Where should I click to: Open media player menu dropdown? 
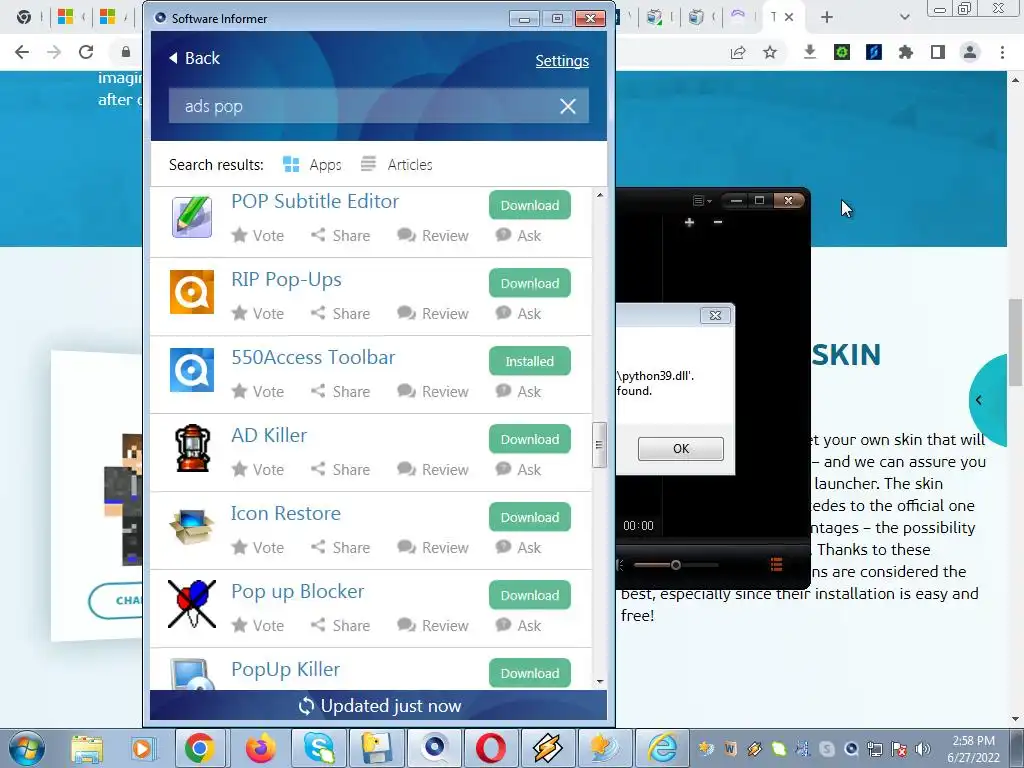click(702, 200)
